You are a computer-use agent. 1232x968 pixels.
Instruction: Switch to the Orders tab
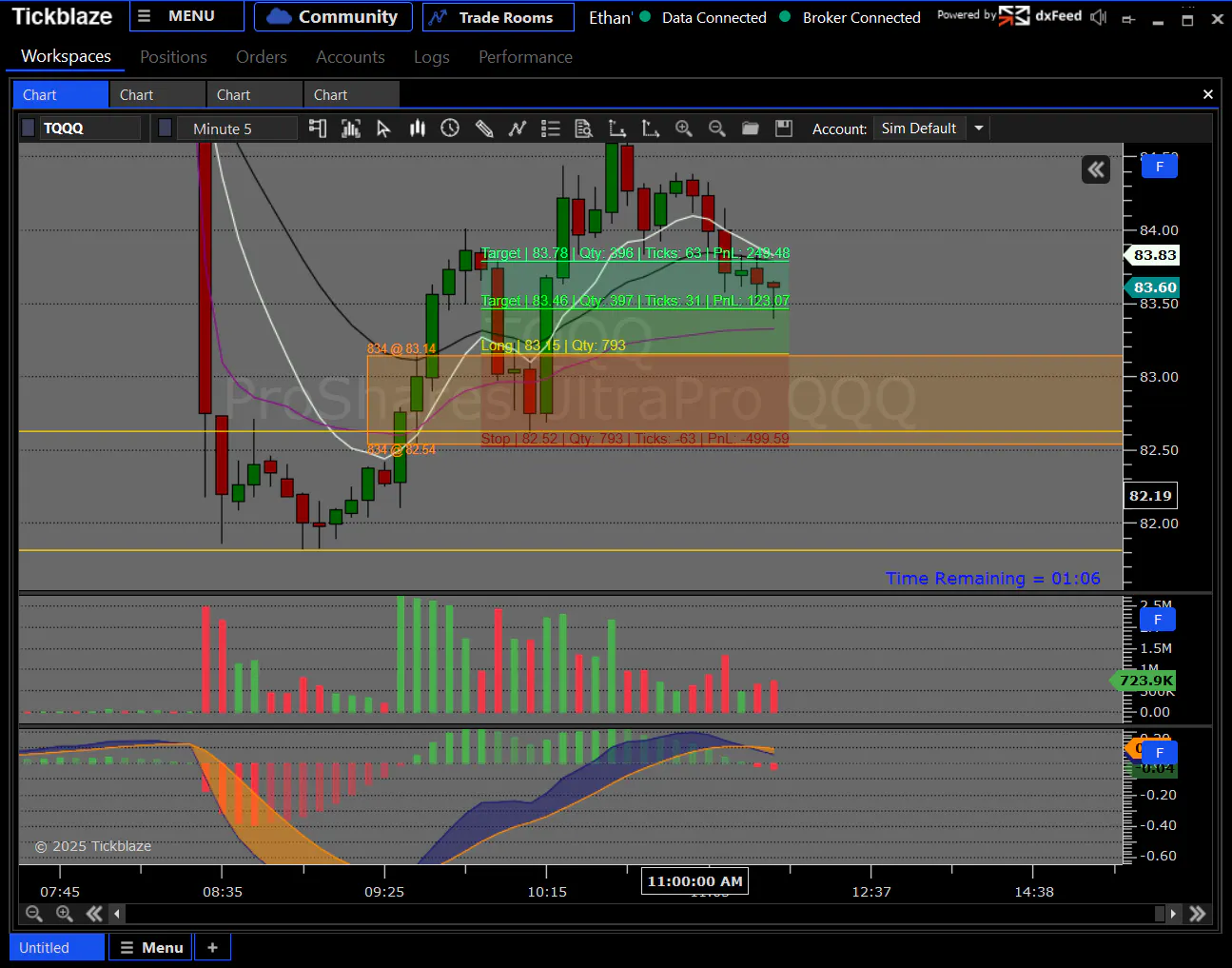[x=262, y=57]
